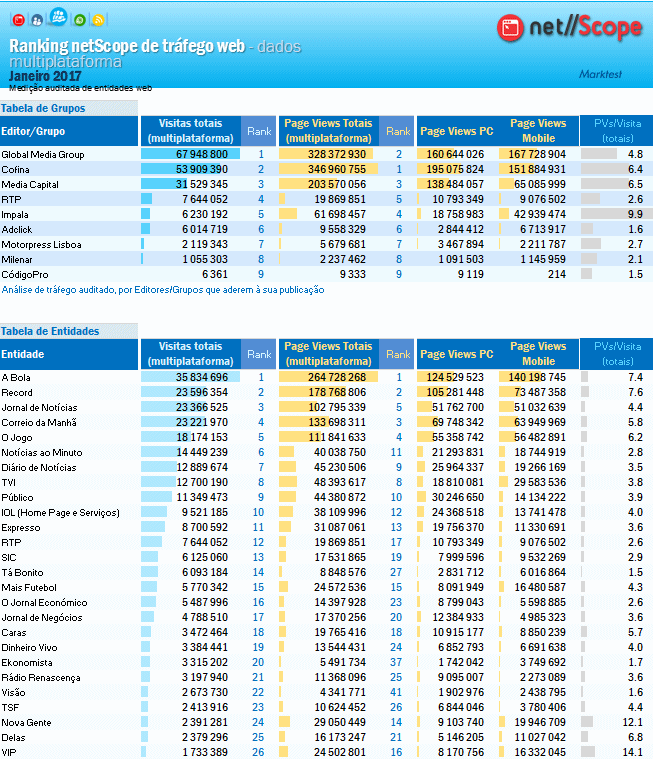Click the net//Scope logo
The image size is (653, 759).
click(x=569, y=28)
